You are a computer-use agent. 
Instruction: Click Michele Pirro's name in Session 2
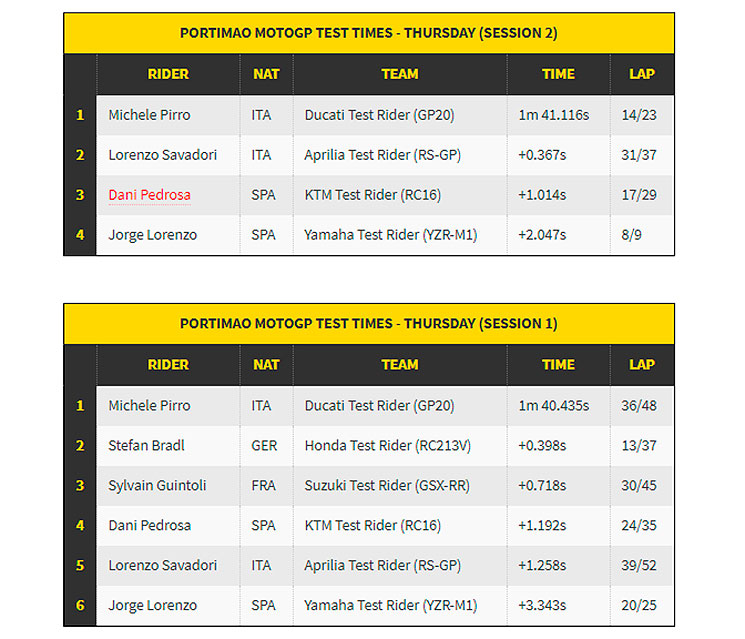pyautogui.click(x=149, y=115)
